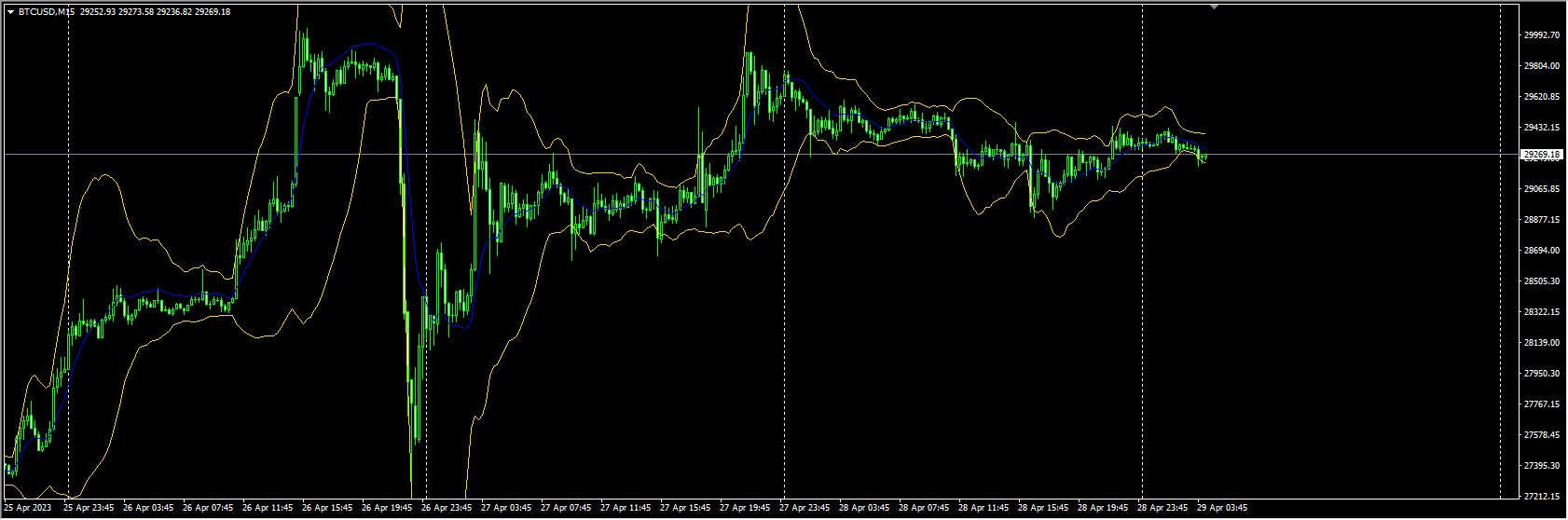Click time axis label 28 Apr 23:45
The width and height of the screenshot is (1568, 520).
1163,509
